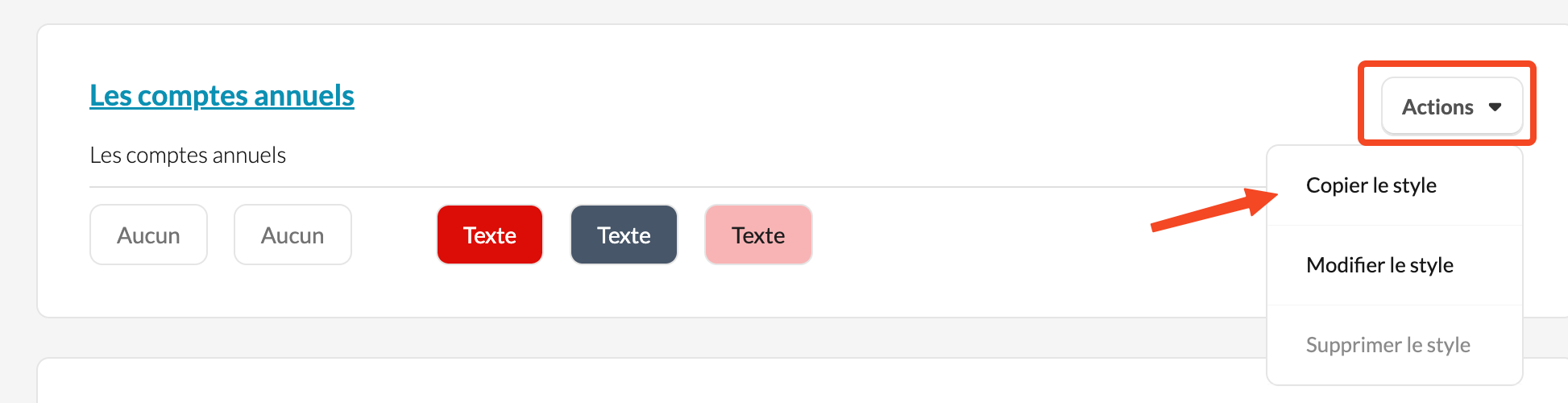Pick the greyed "Supprimer le style" option
Image resolution: width=1568 pixels, height=403 pixels.
coord(1388,345)
